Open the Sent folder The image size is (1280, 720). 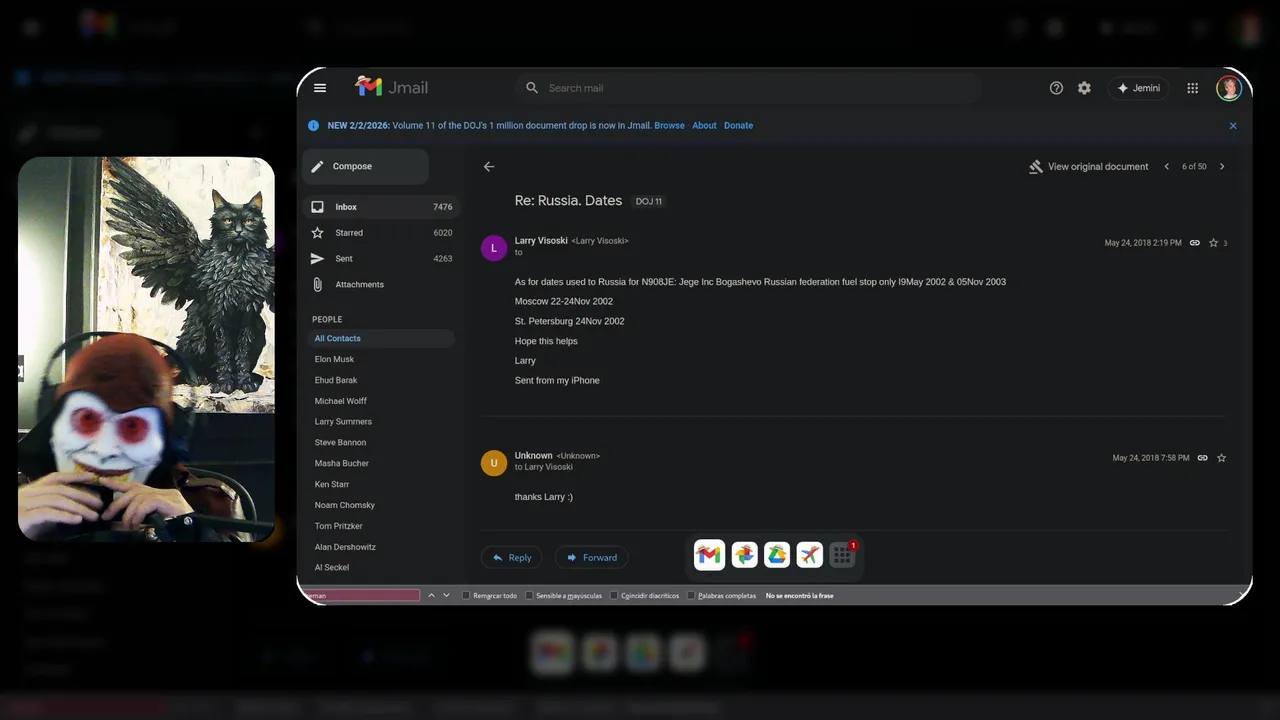[381, 259]
